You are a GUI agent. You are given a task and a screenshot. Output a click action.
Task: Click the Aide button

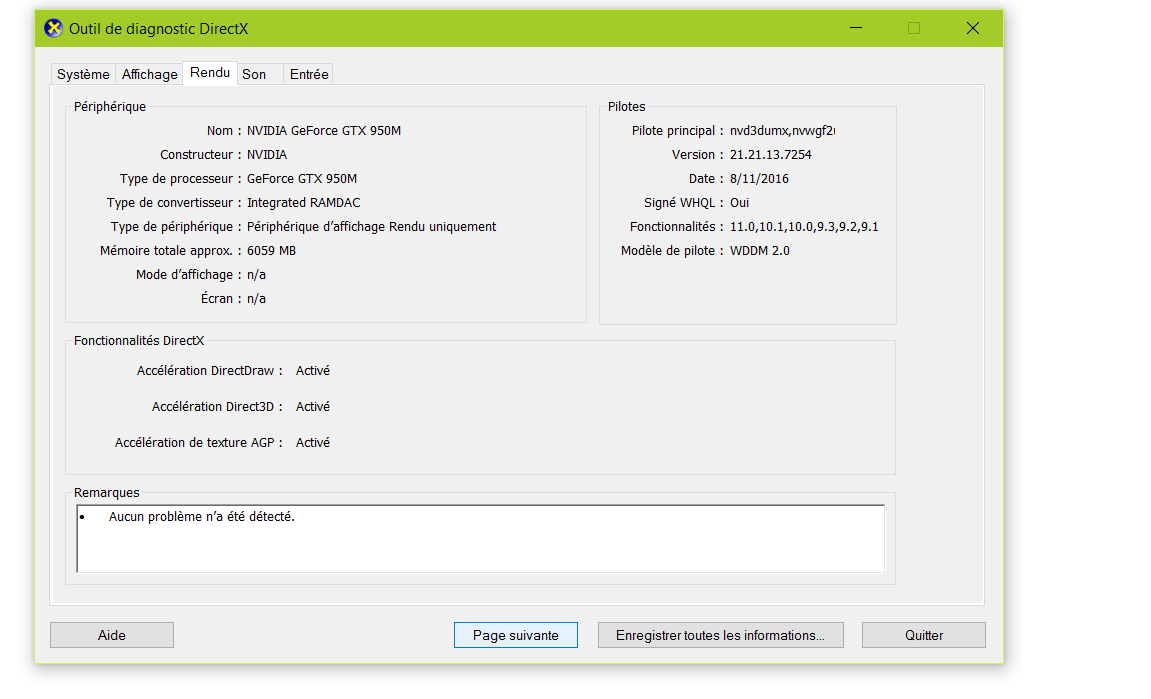tap(112, 635)
